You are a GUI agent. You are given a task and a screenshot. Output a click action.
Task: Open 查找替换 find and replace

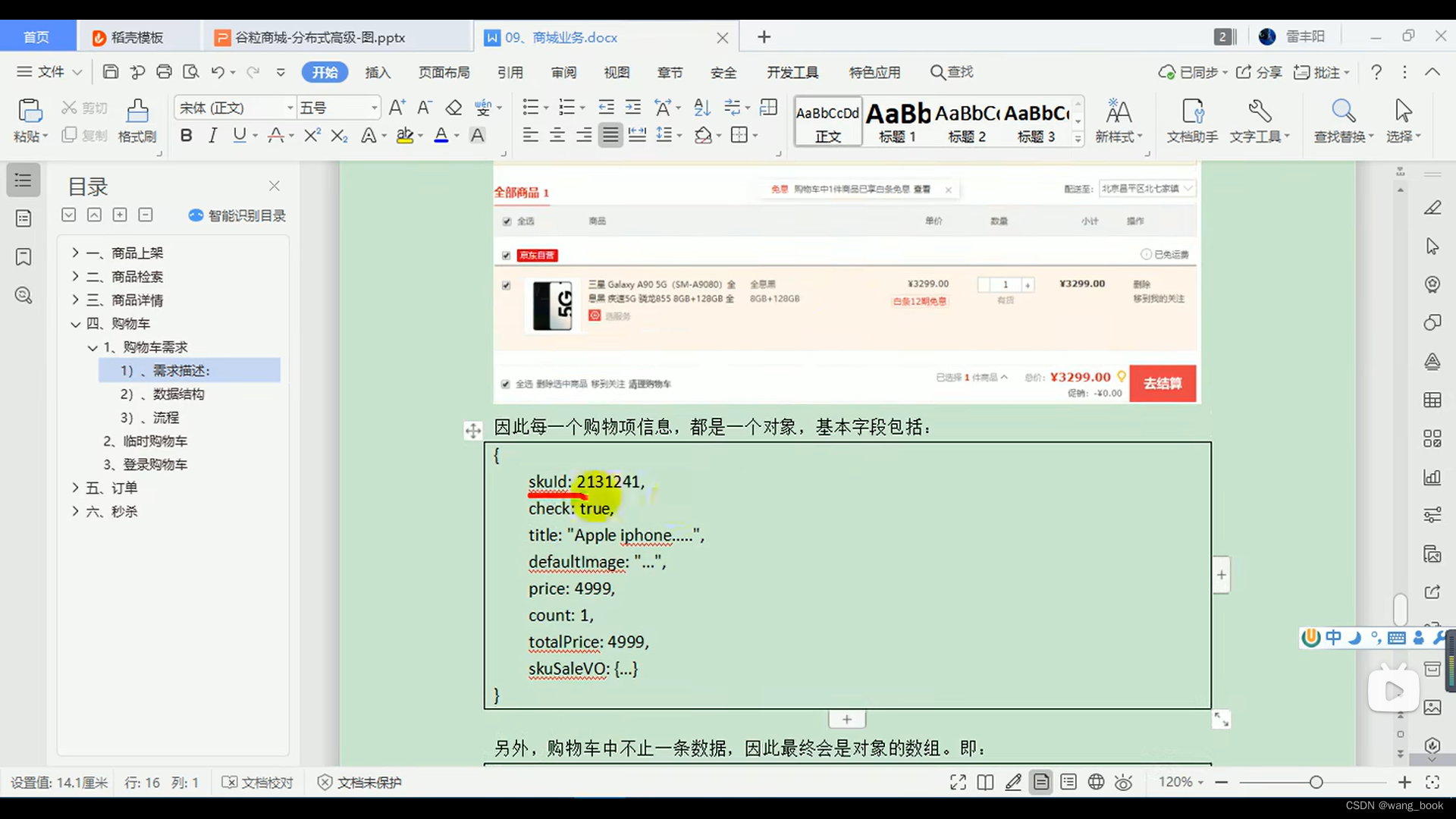1344,121
